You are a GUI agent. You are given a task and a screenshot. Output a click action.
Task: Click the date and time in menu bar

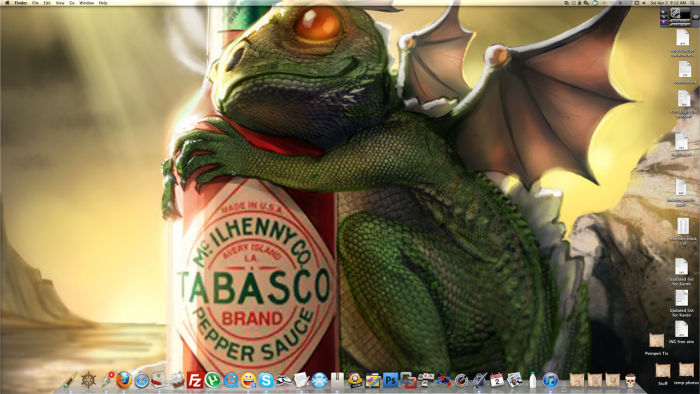tap(668, 3)
